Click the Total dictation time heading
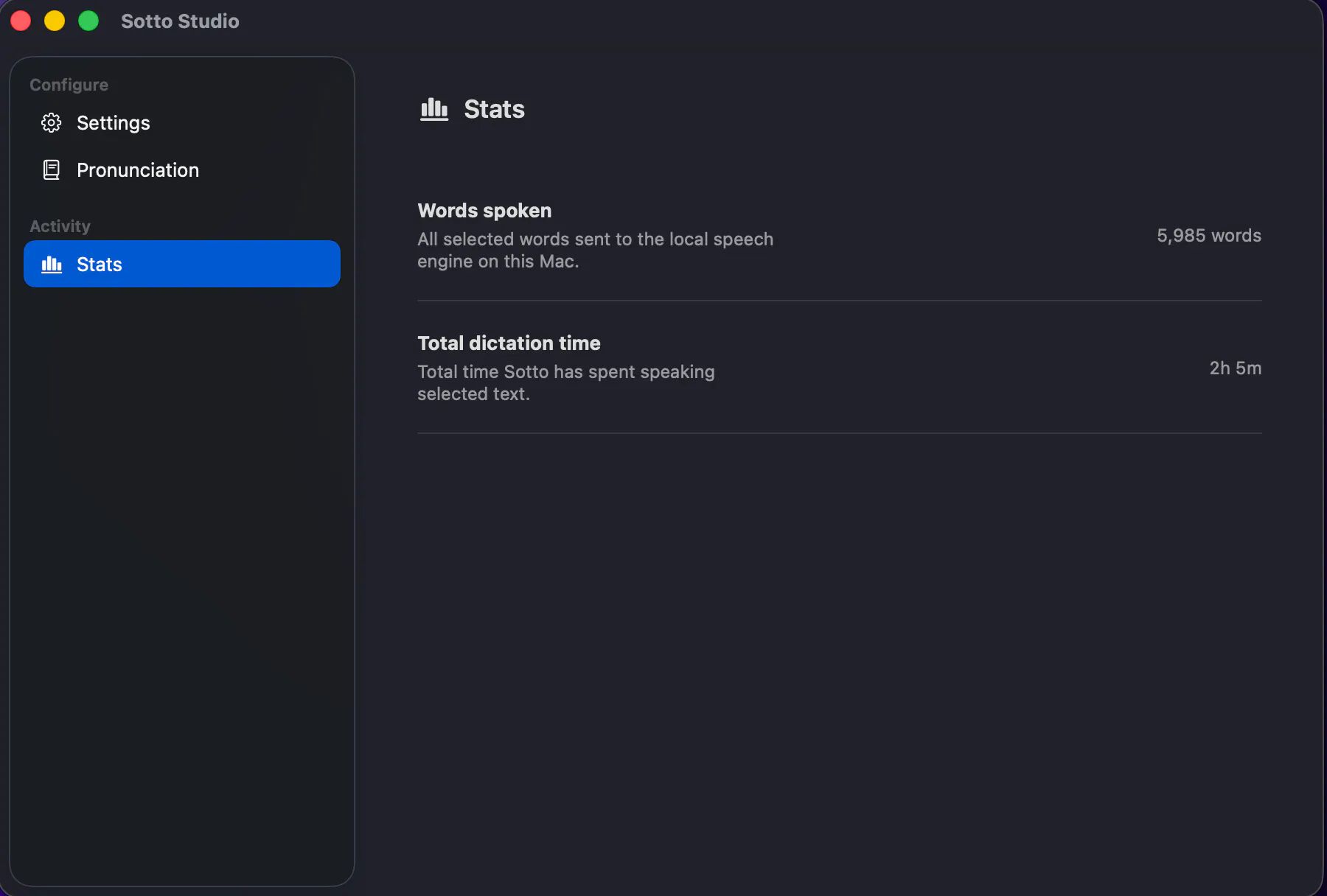Screen dimensions: 1327x896 509,343
